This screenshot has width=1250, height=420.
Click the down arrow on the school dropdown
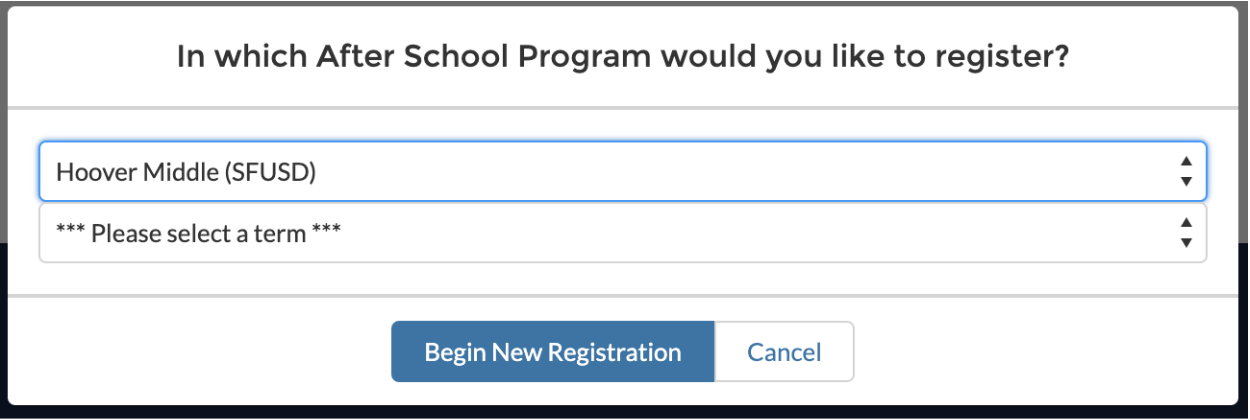[1186, 182]
